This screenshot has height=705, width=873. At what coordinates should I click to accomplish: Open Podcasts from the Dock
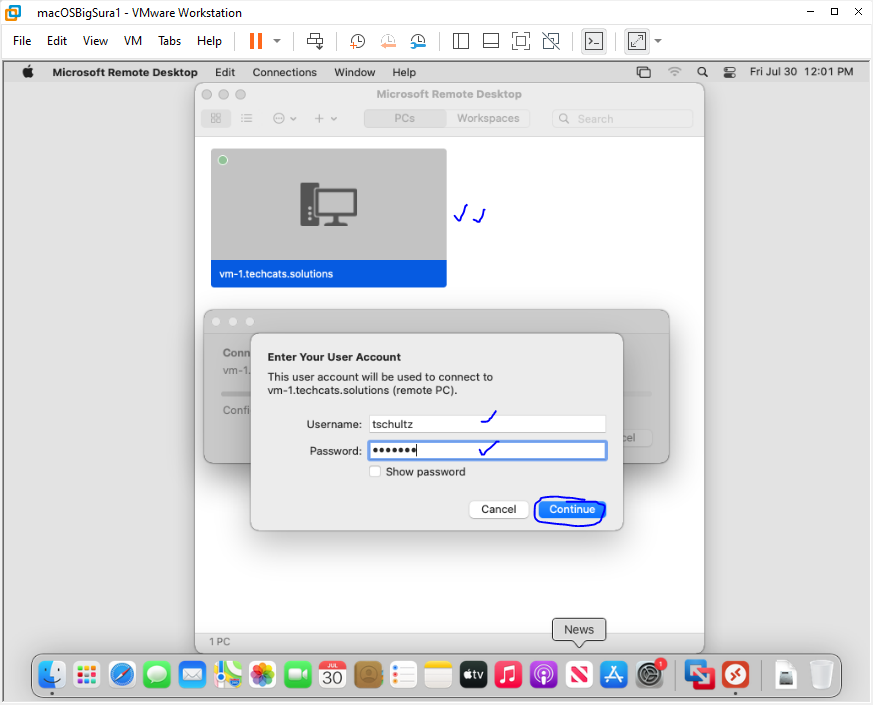point(543,675)
